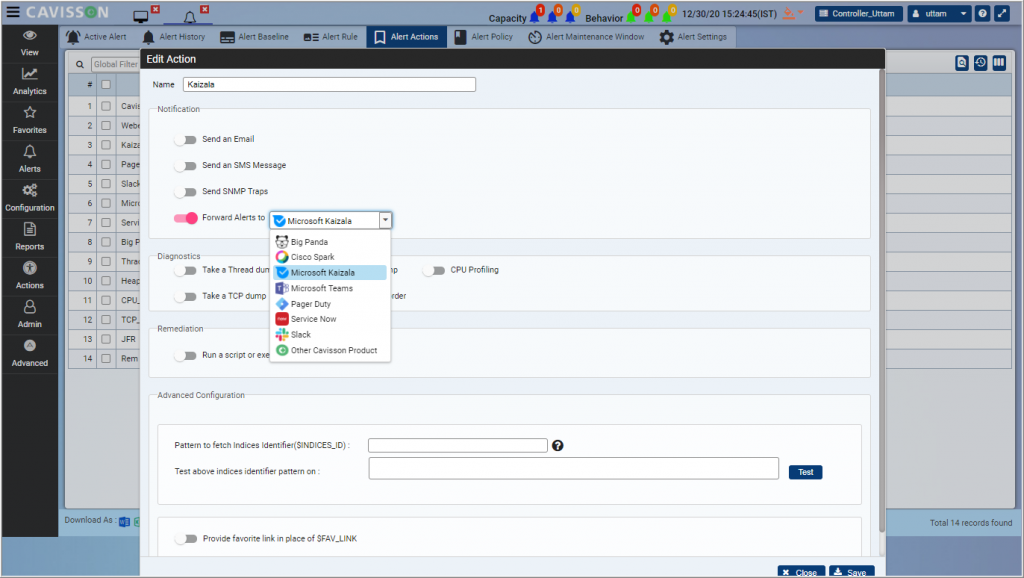Tick checkbox for row 14
Viewport: 1024px width, 578px height.
point(106,359)
